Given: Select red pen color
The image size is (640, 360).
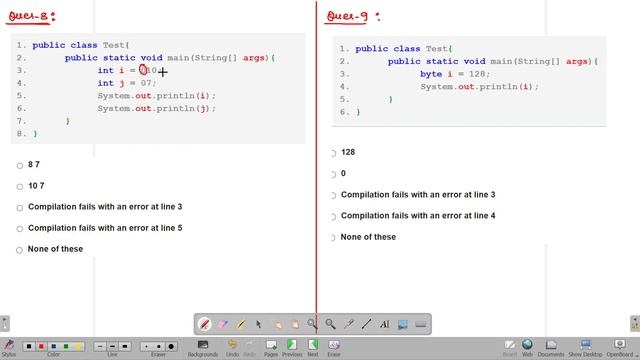Looking at the screenshot, I should click(x=41, y=346).
